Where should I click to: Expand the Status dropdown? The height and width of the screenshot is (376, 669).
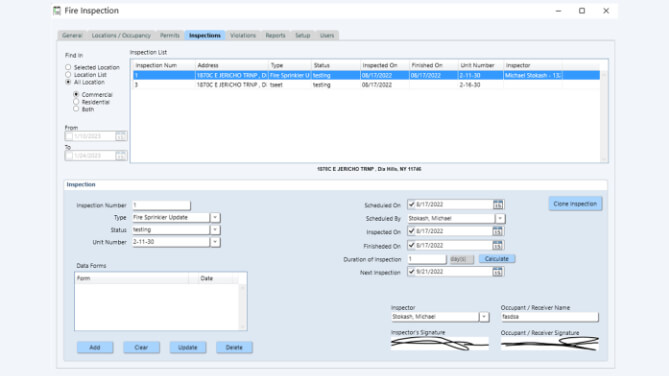pos(215,230)
